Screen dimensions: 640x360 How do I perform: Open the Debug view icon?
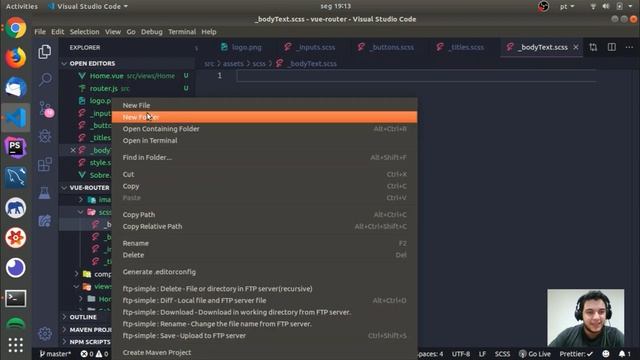[45, 136]
